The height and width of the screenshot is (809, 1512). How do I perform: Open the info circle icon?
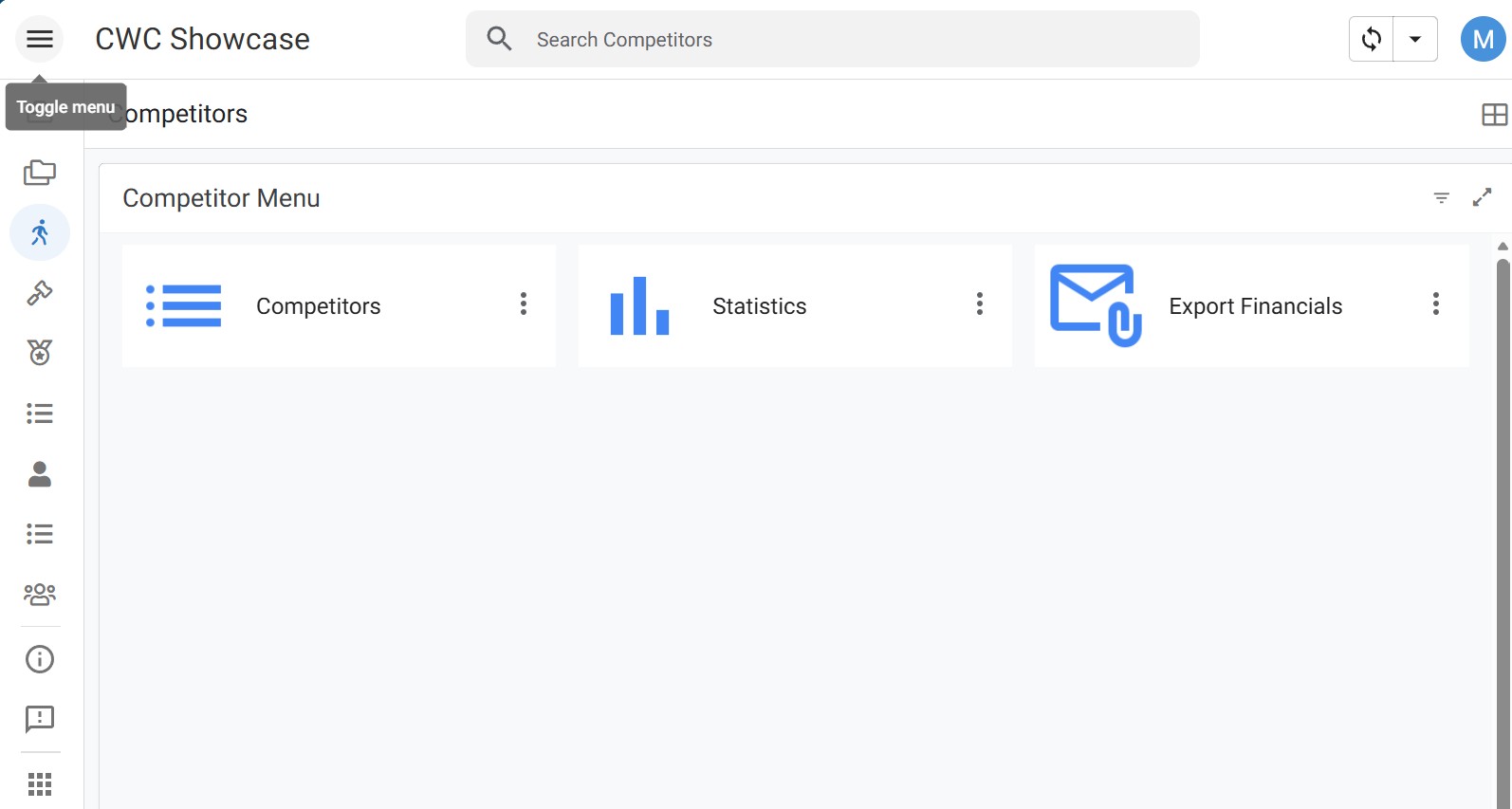[x=39, y=659]
